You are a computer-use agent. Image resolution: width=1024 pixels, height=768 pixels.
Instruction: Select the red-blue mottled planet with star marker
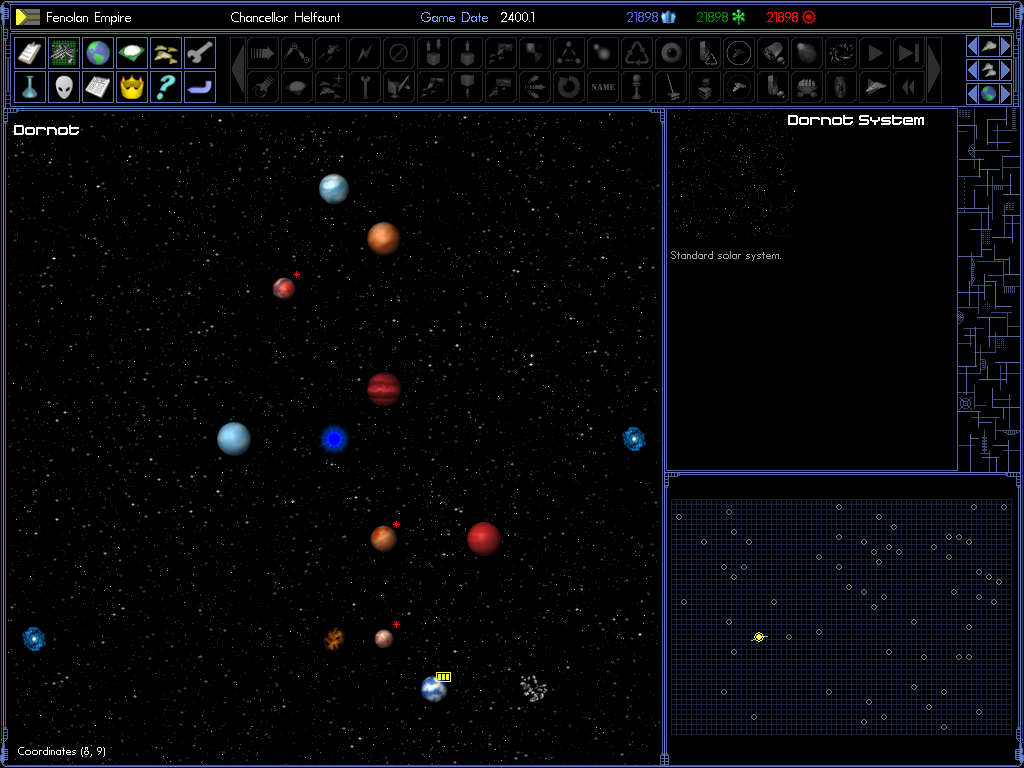coord(283,288)
